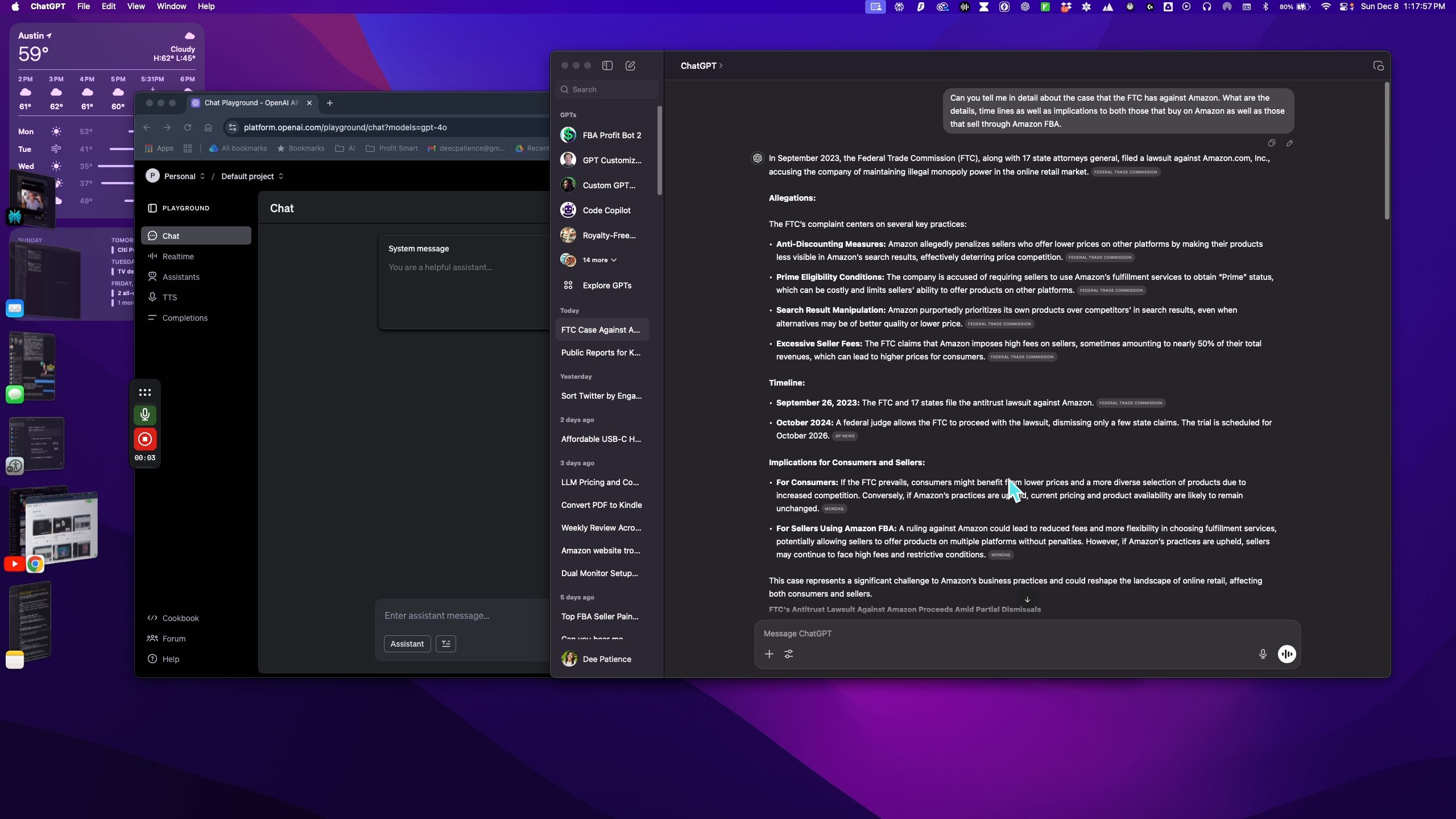Screen dimensions: 1456x819
Task: Edit the user message with pencil icon
Action: [x=1290, y=143]
